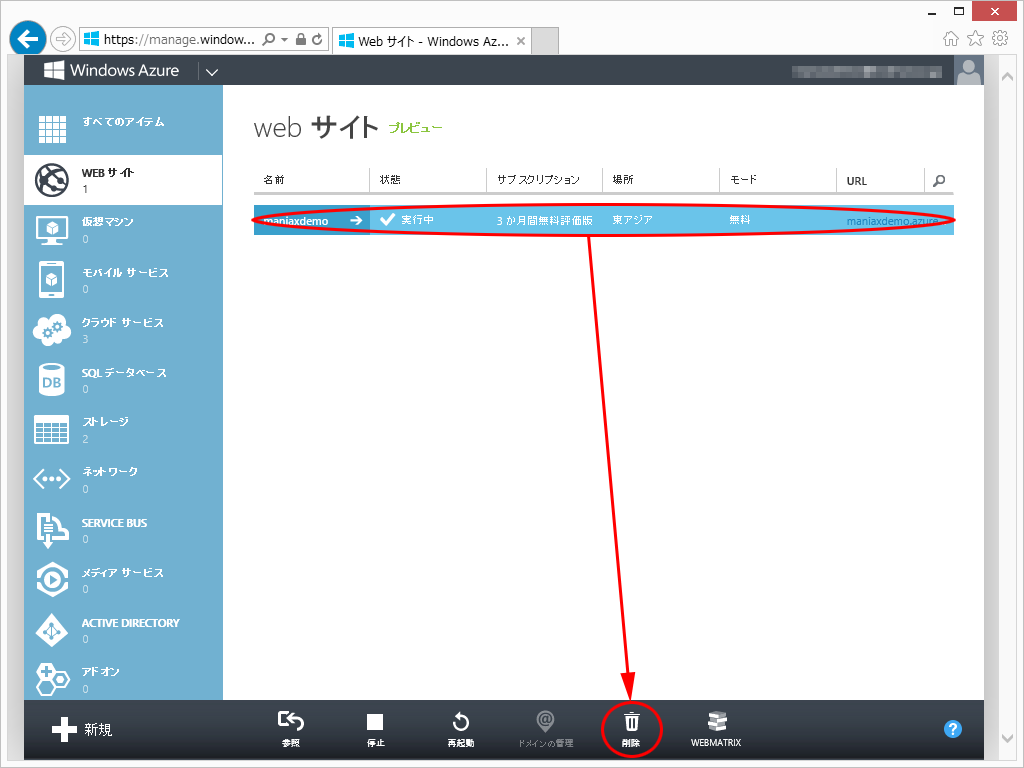Click inside the browser address field

pos(179,39)
